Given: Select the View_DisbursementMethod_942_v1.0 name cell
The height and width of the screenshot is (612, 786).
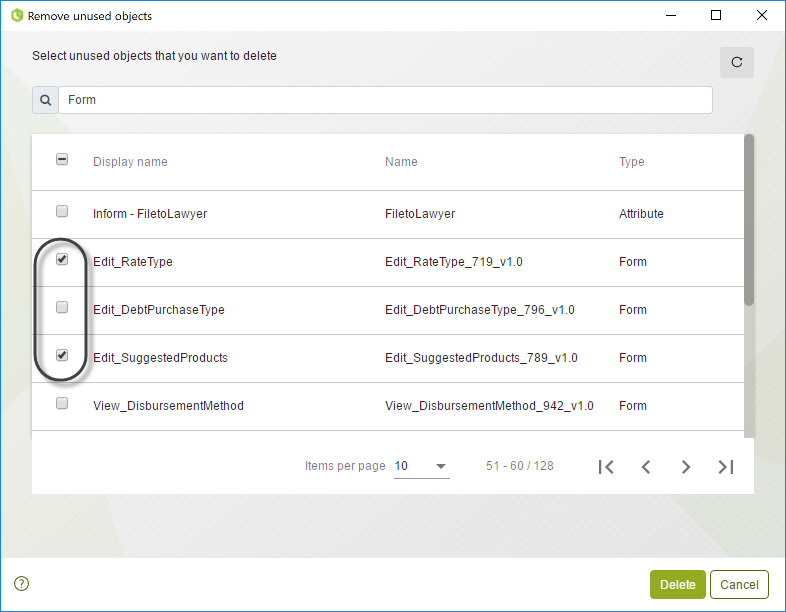Looking at the screenshot, I should (489, 406).
